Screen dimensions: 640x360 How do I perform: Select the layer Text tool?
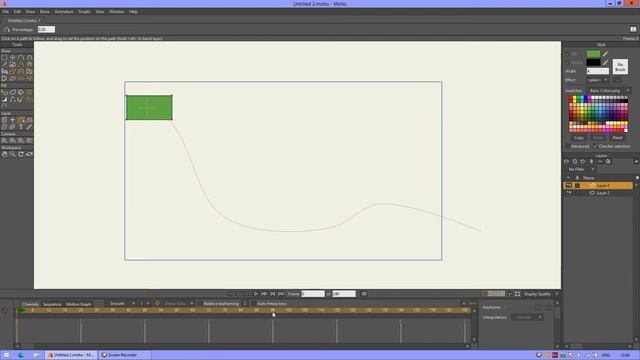[x=21, y=127]
